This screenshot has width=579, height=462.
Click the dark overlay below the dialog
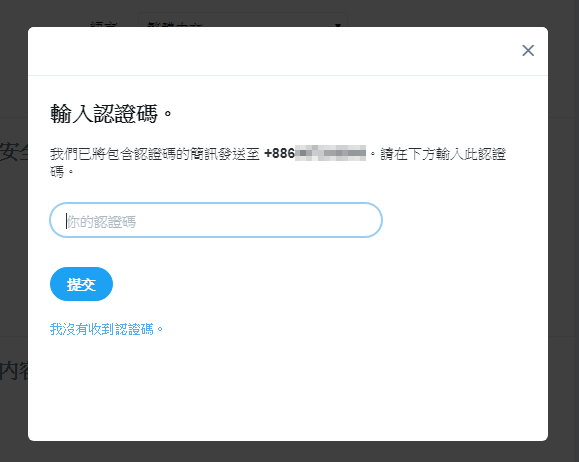290,452
